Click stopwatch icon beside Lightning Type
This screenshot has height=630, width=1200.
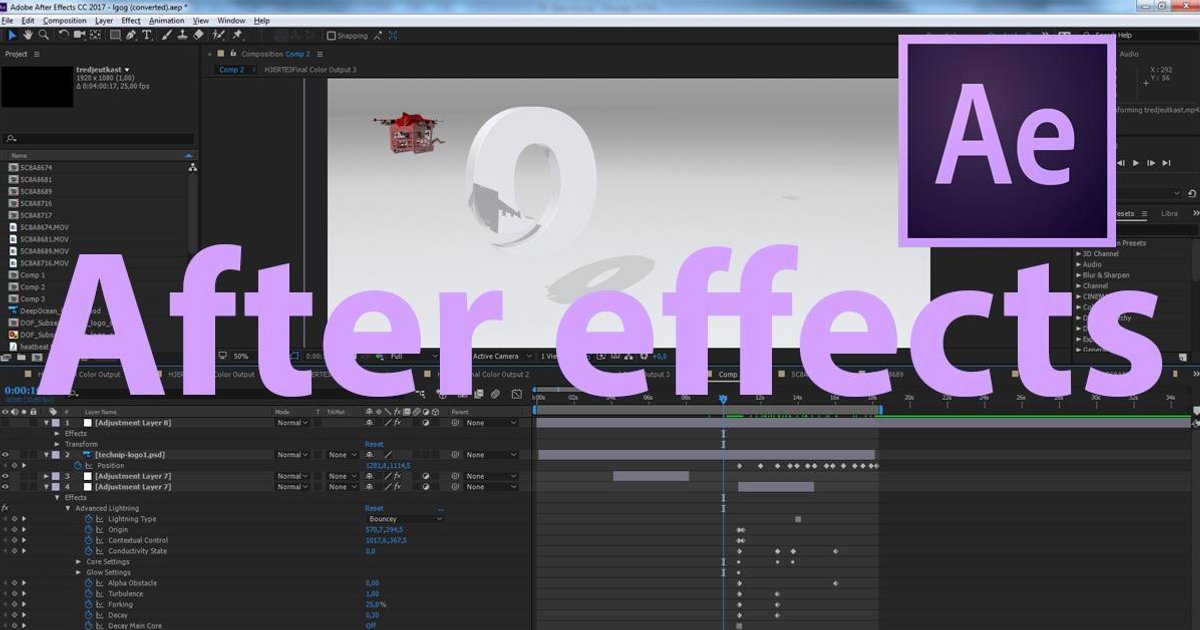point(88,519)
